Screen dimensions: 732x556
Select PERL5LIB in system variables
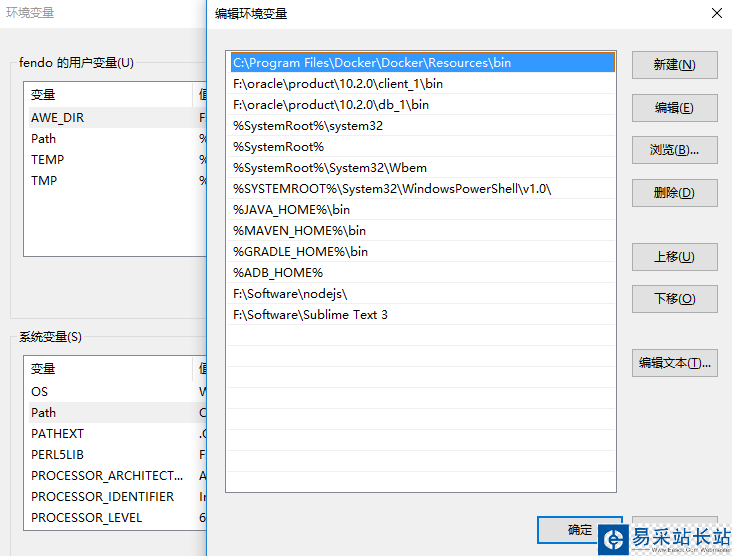(x=115, y=455)
